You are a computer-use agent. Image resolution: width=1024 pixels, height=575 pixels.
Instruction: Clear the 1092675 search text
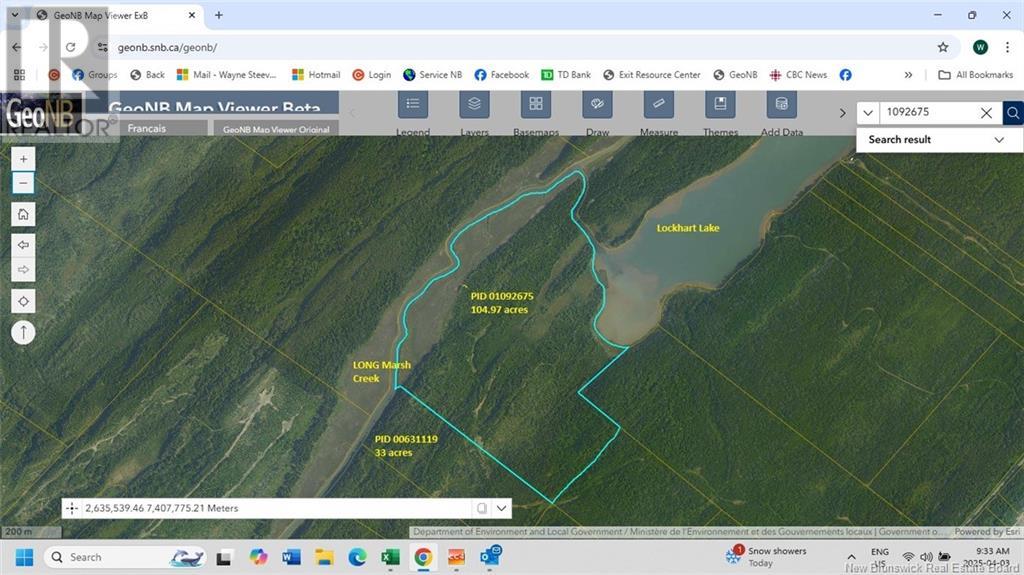coord(986,113)
